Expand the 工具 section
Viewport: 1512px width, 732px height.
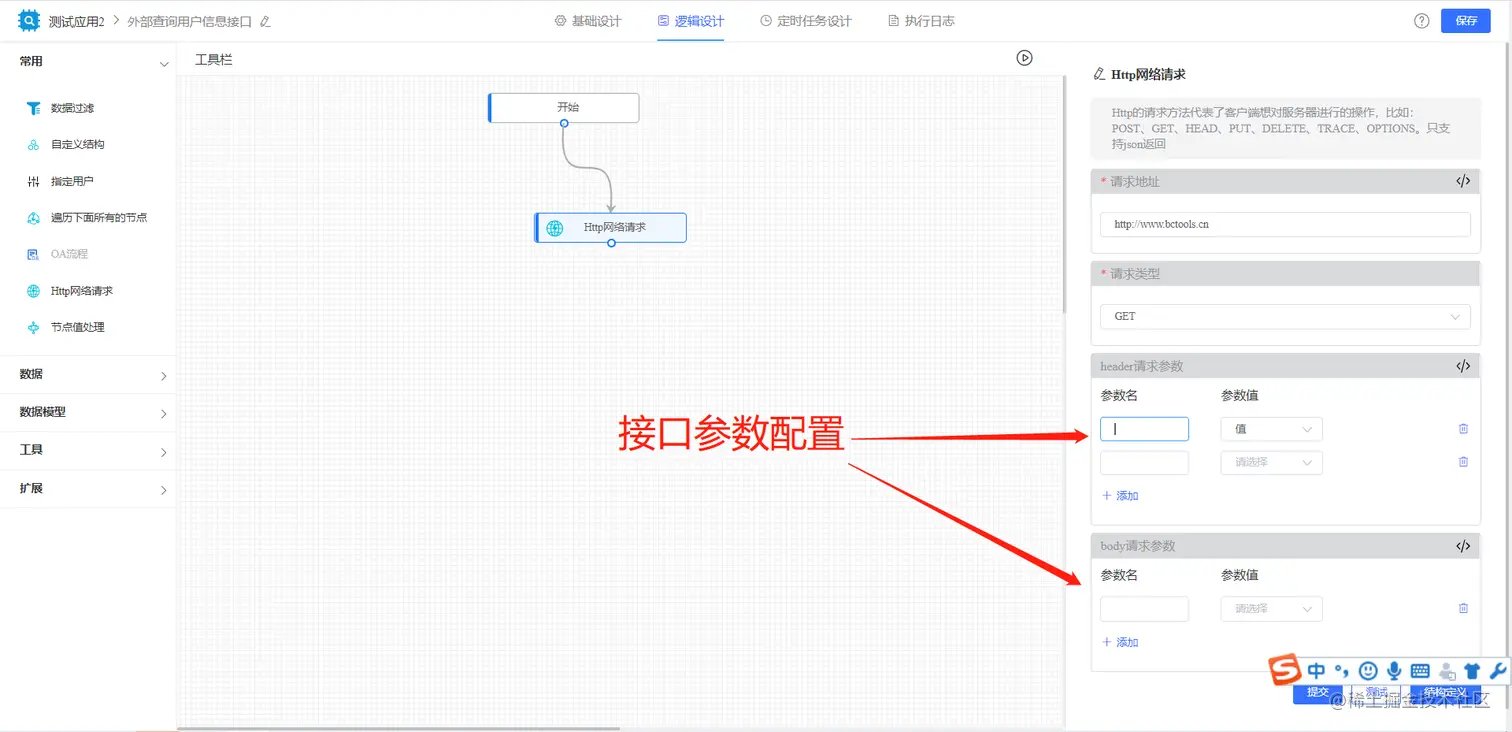coord(164,452)
